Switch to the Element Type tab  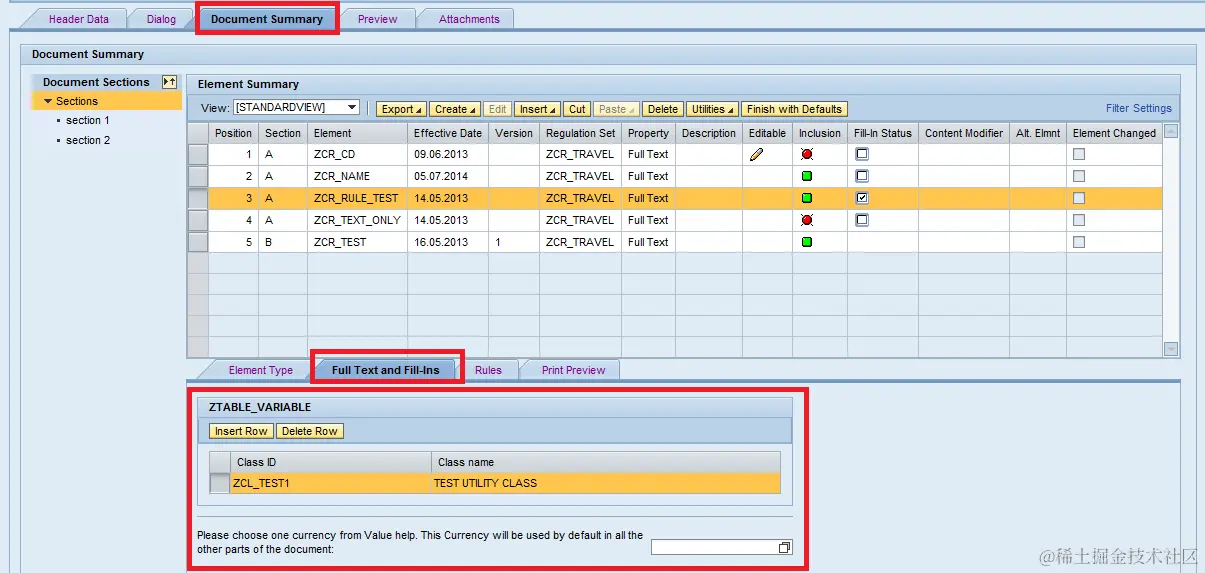tap(260, 370)
